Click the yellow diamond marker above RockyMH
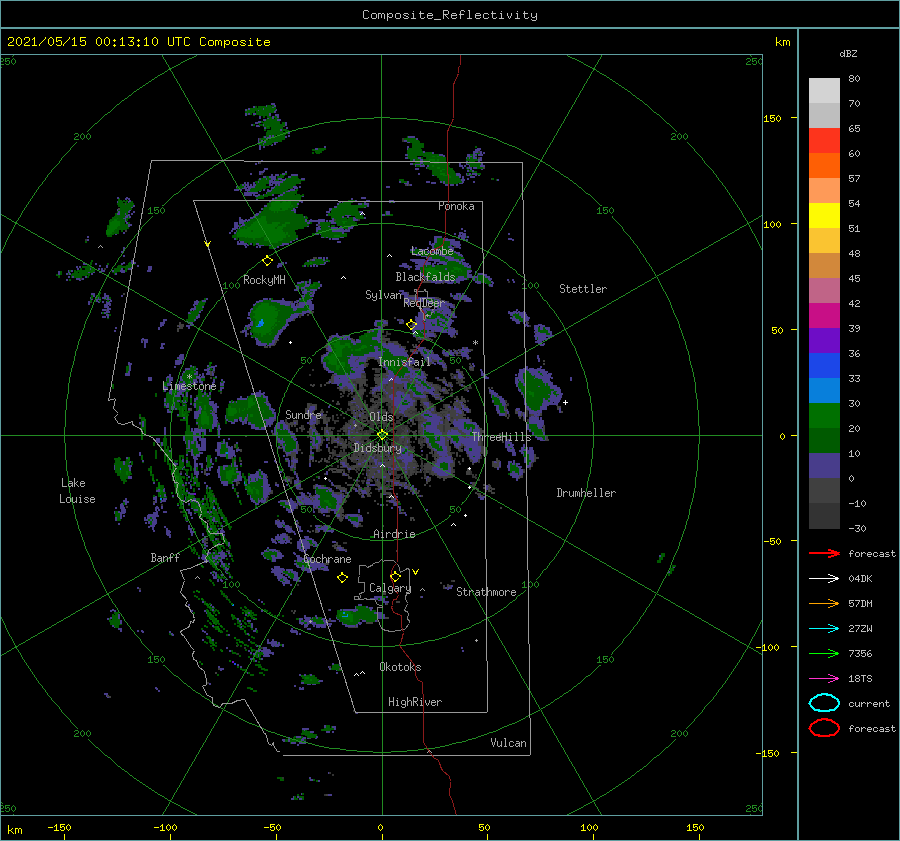 [267, 261]
